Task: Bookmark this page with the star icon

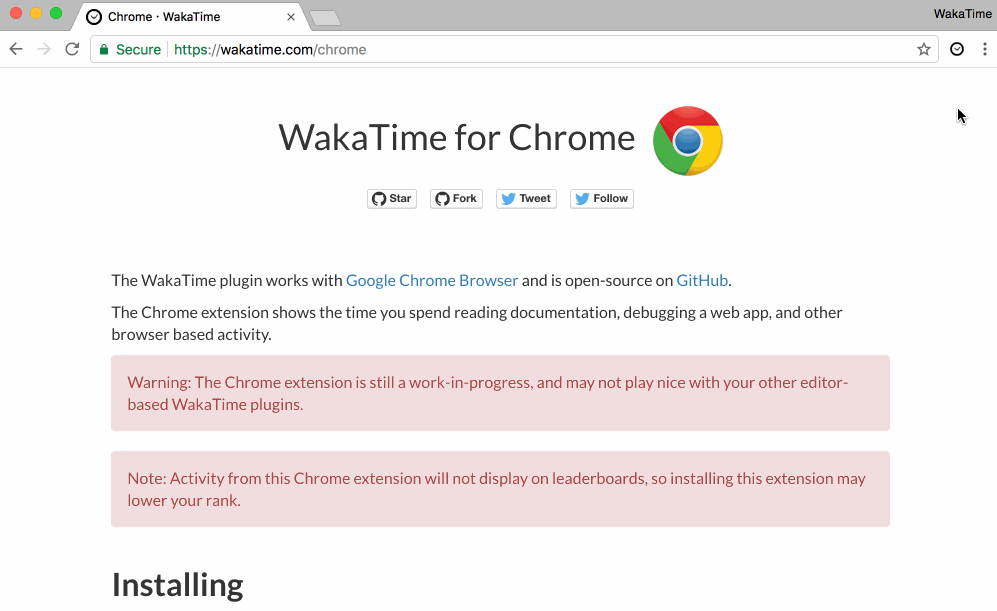Action: (x=924, y=49)
